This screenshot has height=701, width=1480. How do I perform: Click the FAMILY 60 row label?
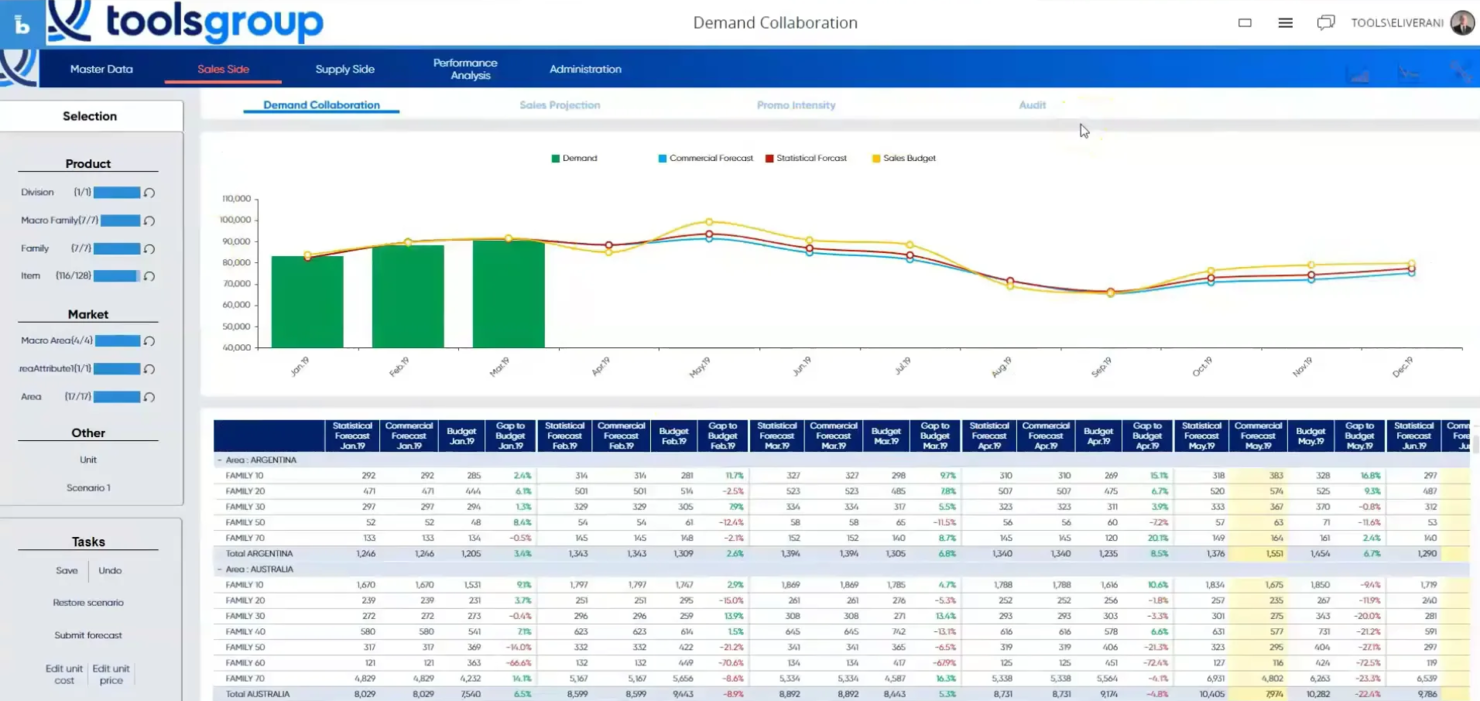point(245,663)
